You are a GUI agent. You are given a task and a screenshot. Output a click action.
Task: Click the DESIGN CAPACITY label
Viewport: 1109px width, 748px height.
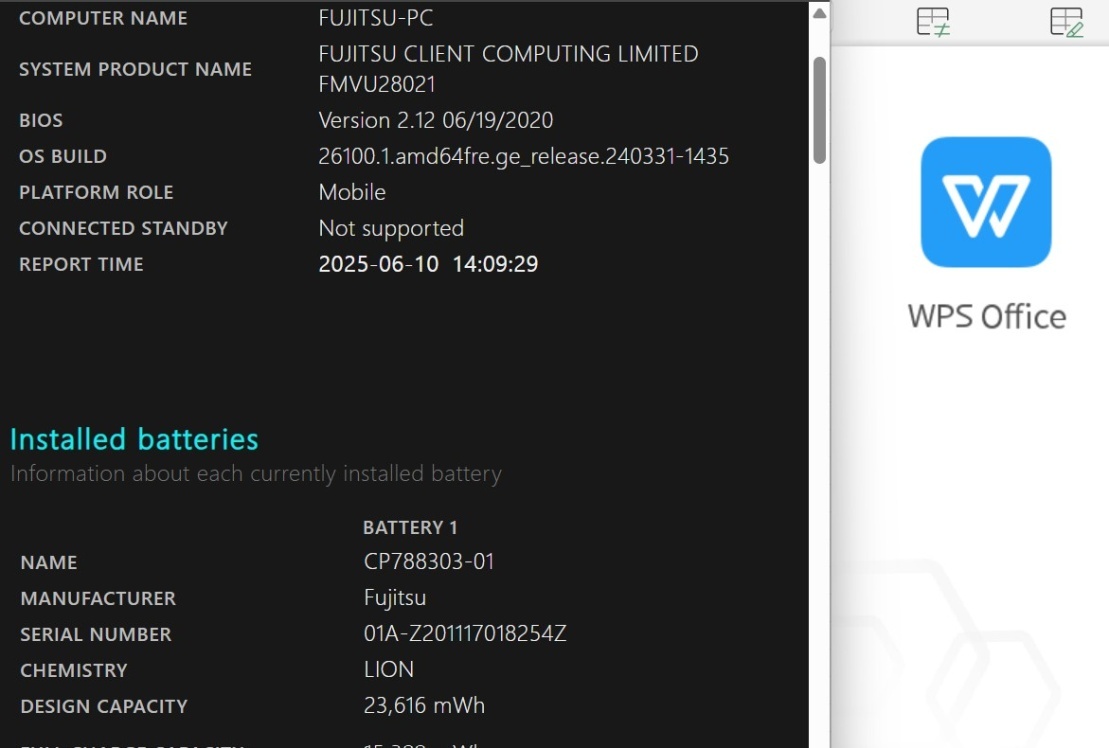point(104,706)
